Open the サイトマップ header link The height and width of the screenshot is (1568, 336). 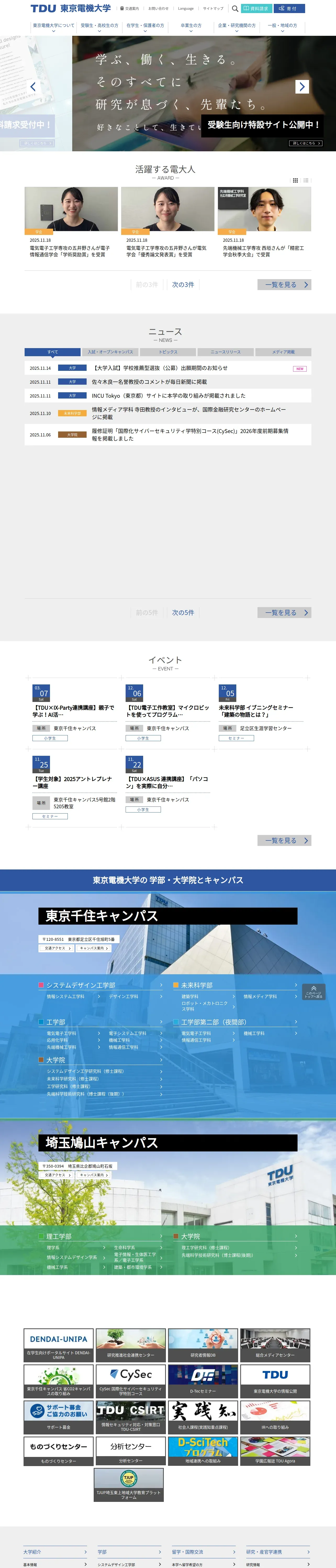214,9
